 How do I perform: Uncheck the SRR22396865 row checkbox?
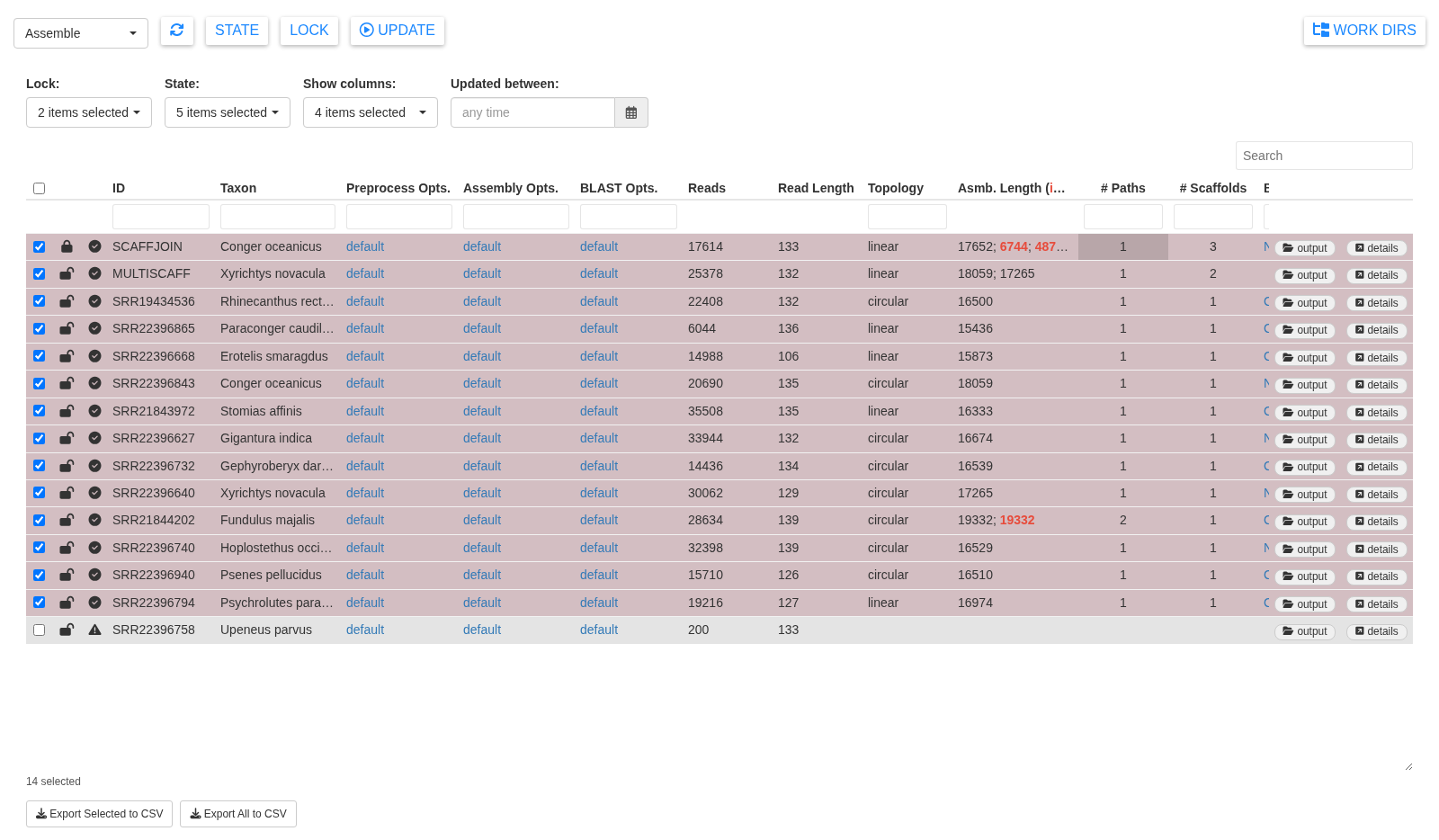tap(39, 328)
